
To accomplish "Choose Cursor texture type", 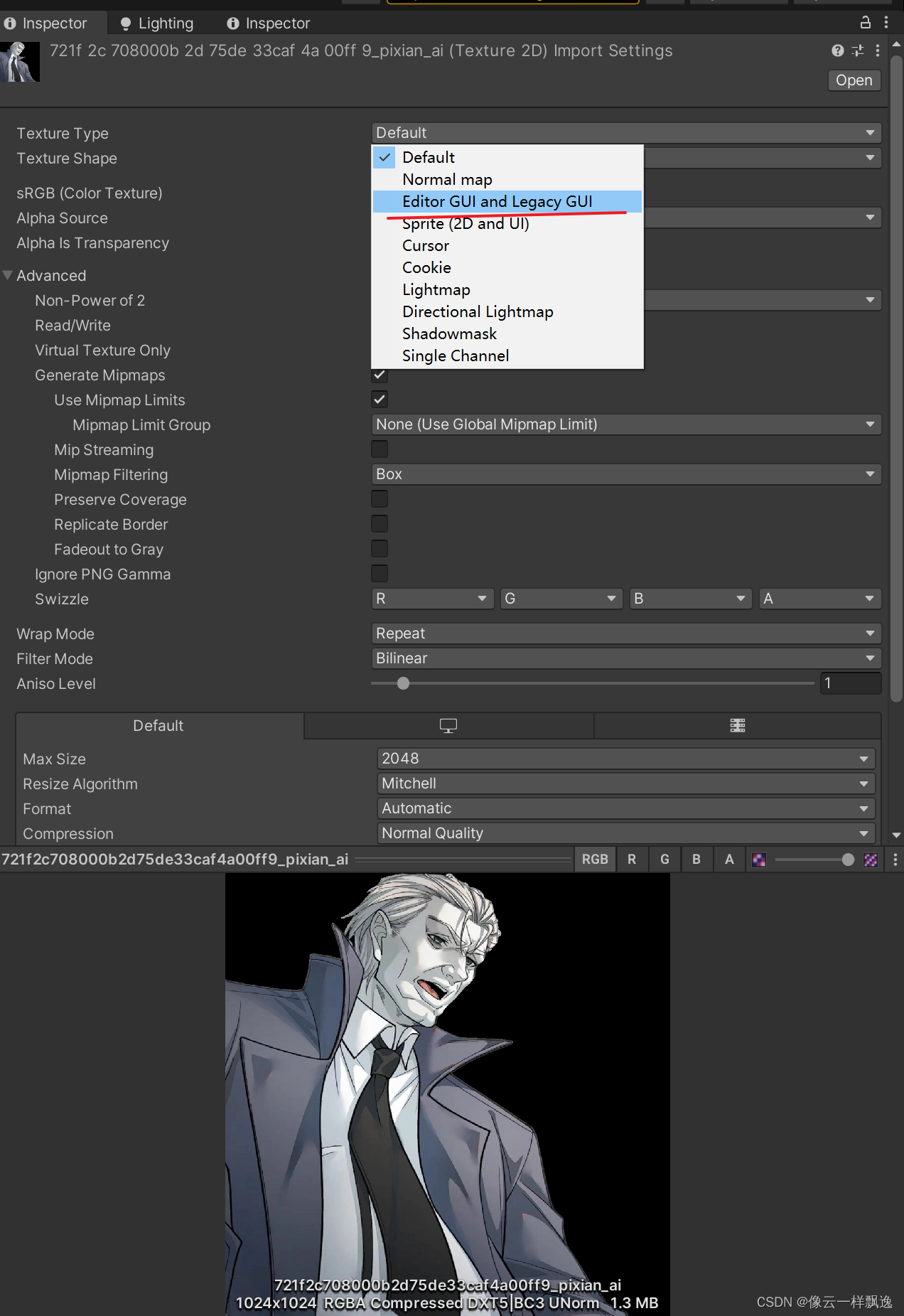I will pos(507,245).
